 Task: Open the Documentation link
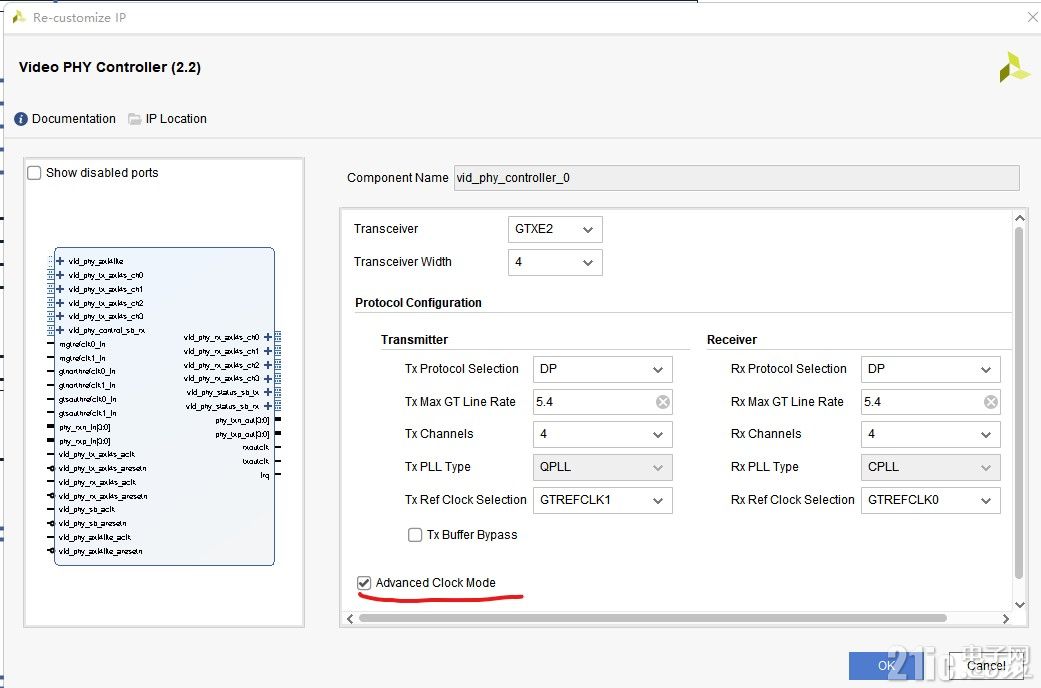point(74,119)
